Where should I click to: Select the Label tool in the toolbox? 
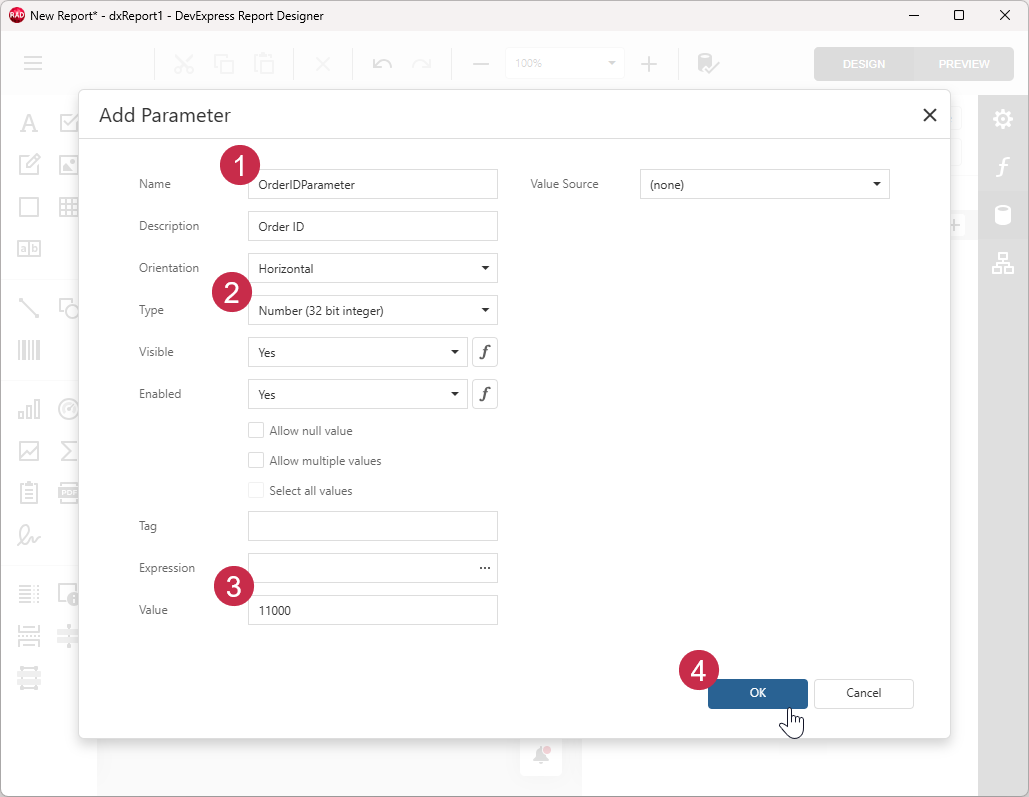[x=28, y=122]
